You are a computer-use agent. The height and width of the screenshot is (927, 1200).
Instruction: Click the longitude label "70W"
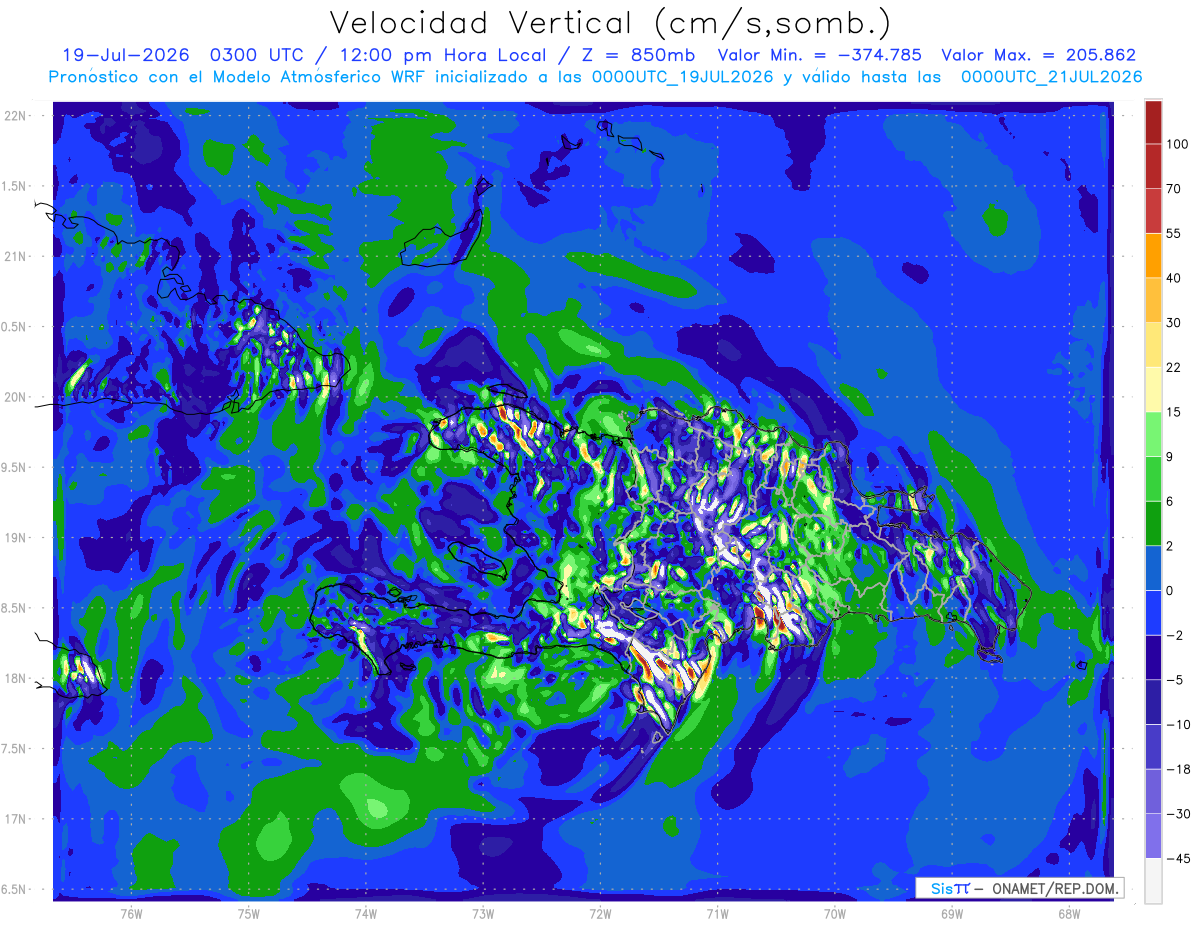(x=834, y=914)
